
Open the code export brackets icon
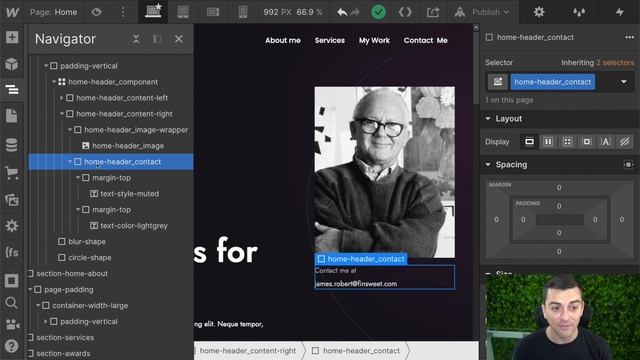(x=405, y=12)
